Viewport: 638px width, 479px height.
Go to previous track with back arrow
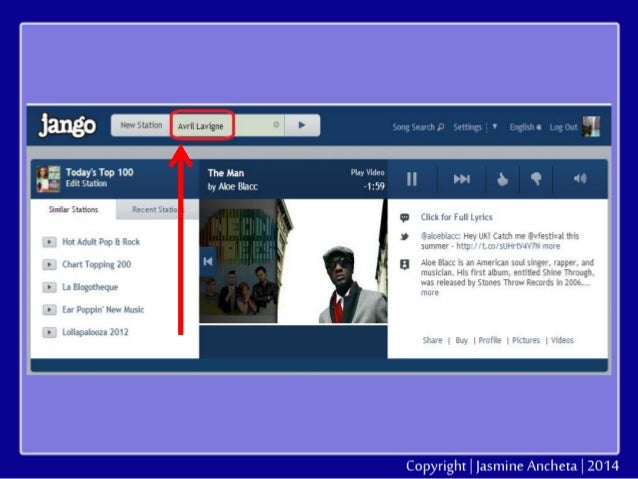click(208, 262)
